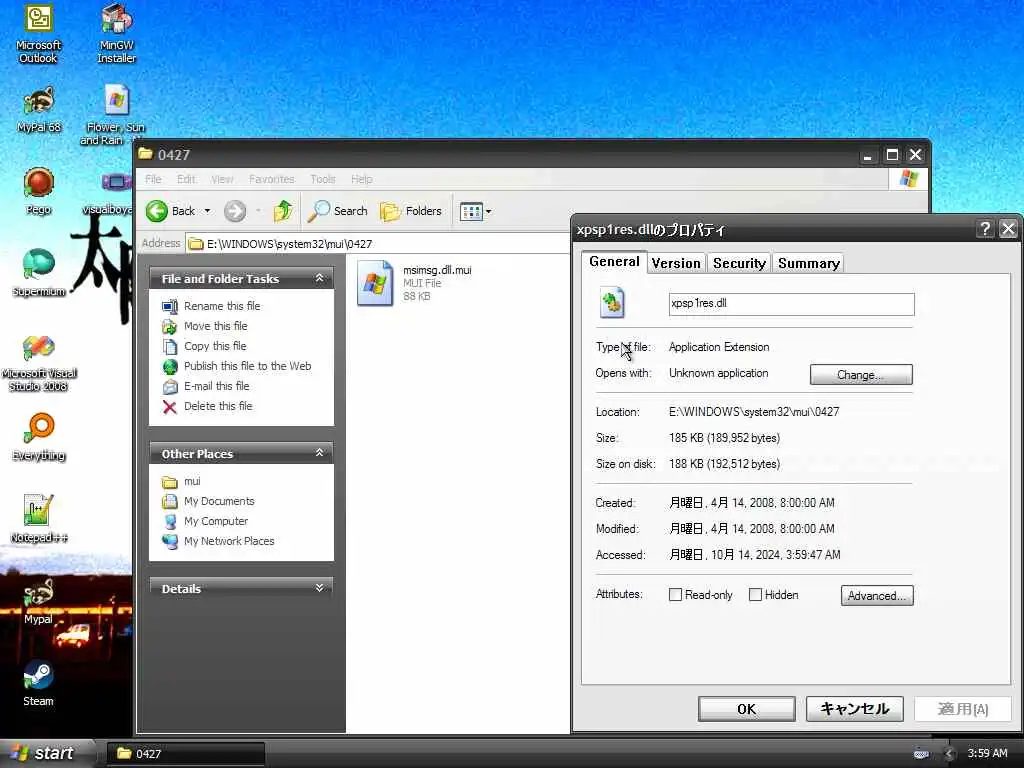Click the xpsp1res.dll filename field
Screen dimensions: 1024x768
[x=792, y=304]
